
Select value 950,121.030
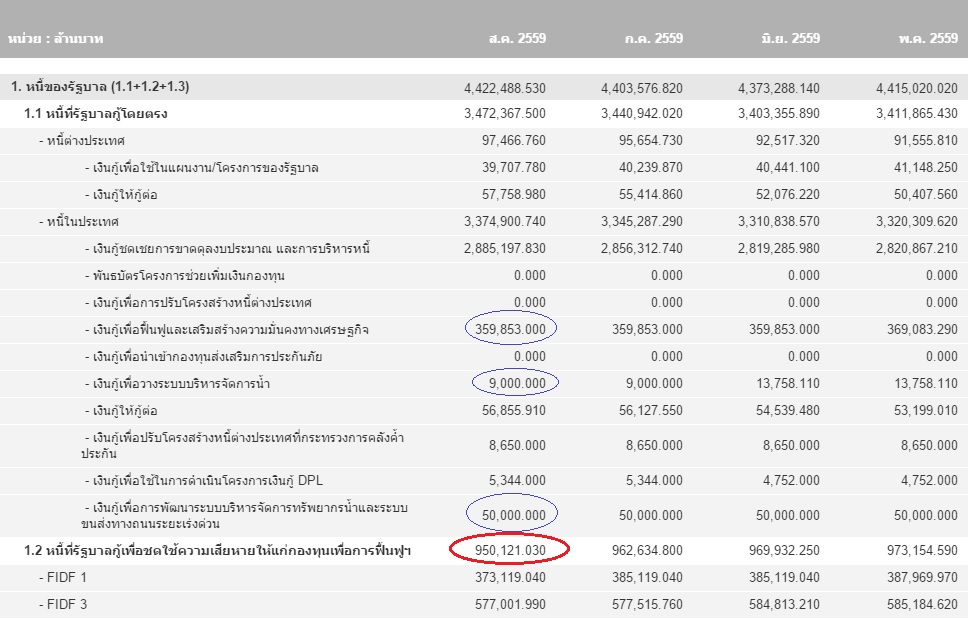click(x=510, y=550)
